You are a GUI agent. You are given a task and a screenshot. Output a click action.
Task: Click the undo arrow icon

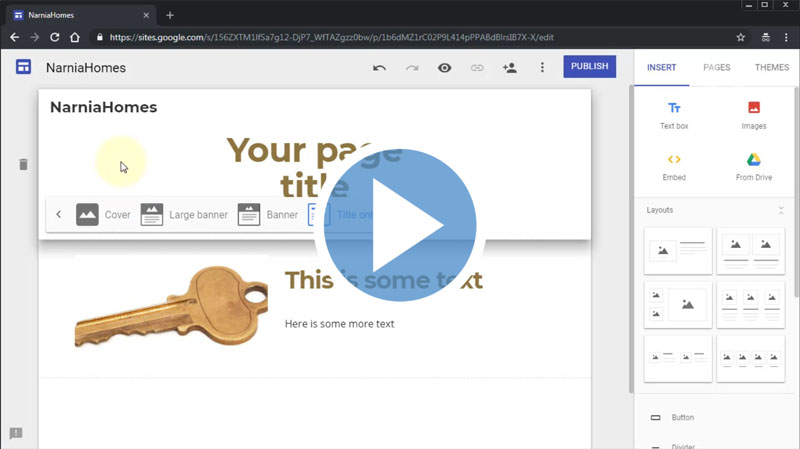click(379, 68)
